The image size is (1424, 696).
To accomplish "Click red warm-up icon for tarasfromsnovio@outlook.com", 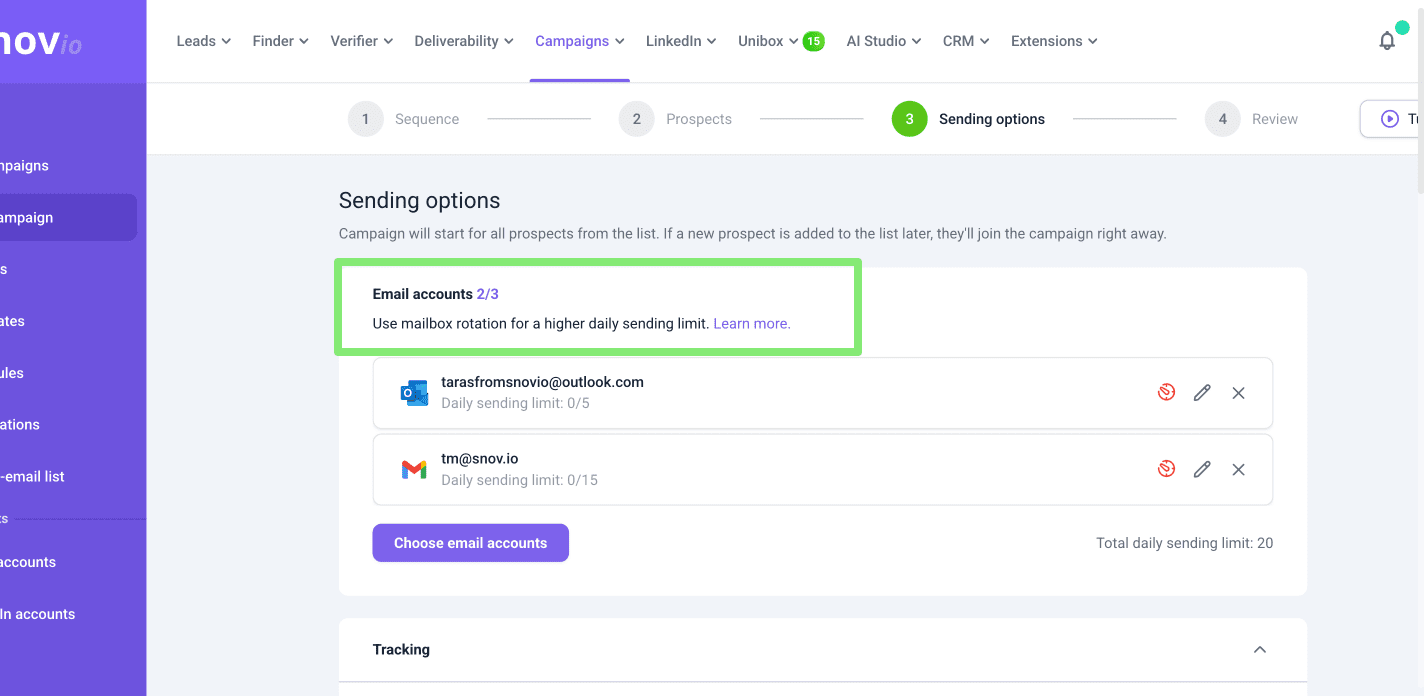I will point(1166,393).
